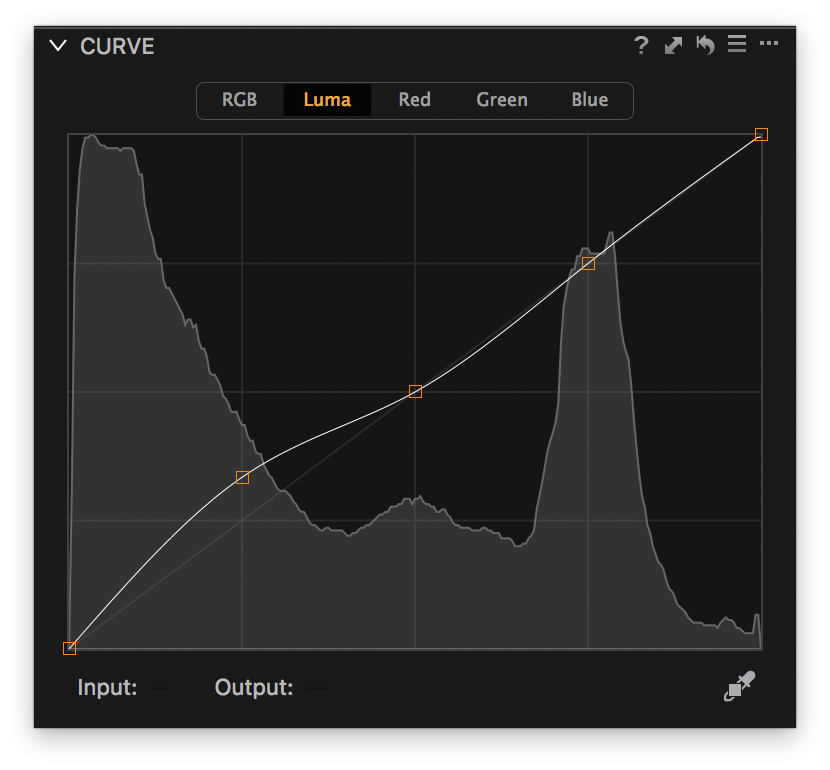Open the three-dots action menu
The width and height of the screenshot is (830, 770).
(769, 43)
